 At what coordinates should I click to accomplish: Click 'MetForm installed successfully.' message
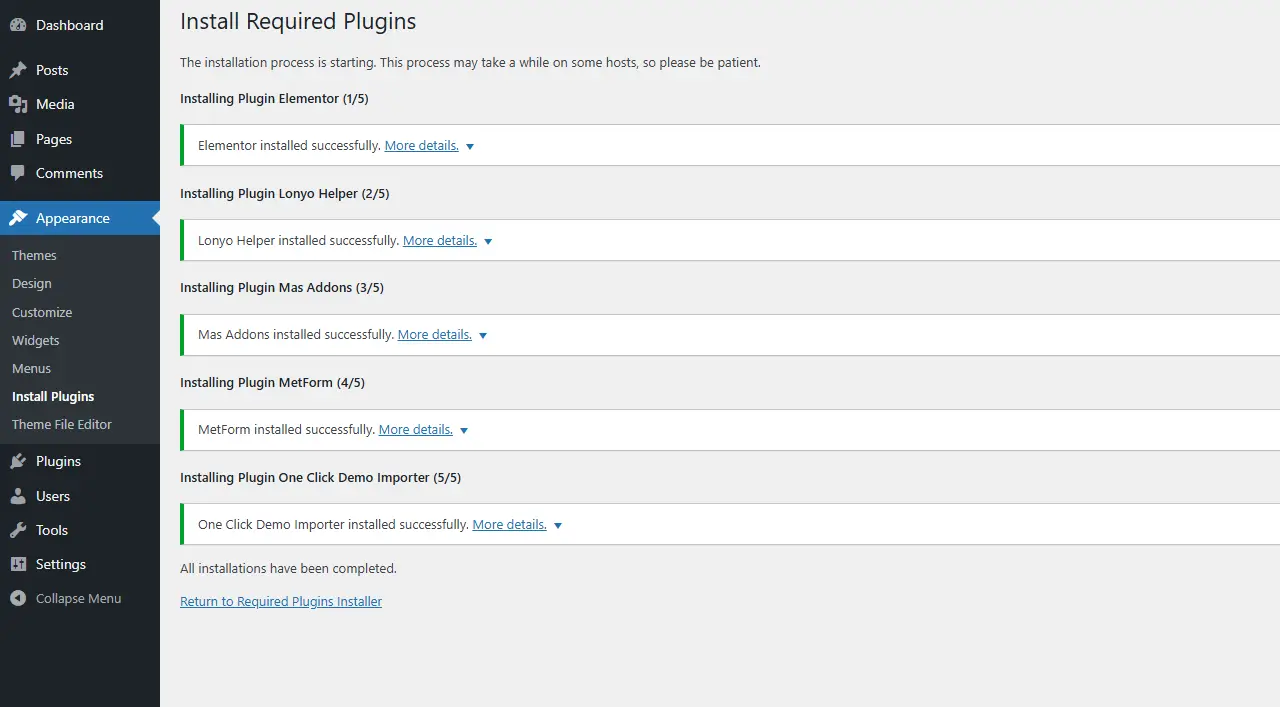(x=287, y=429)
